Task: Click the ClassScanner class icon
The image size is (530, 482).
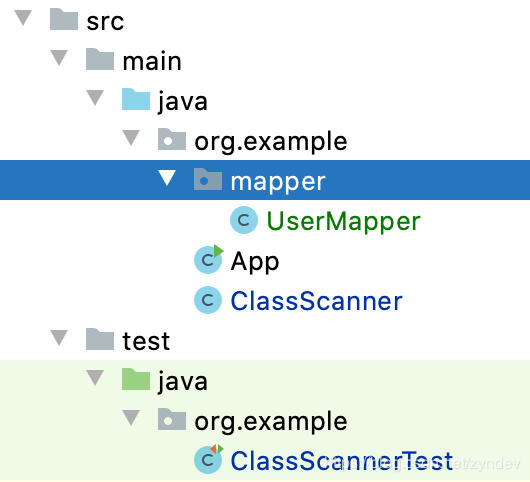Action: [x=208, y=300]
